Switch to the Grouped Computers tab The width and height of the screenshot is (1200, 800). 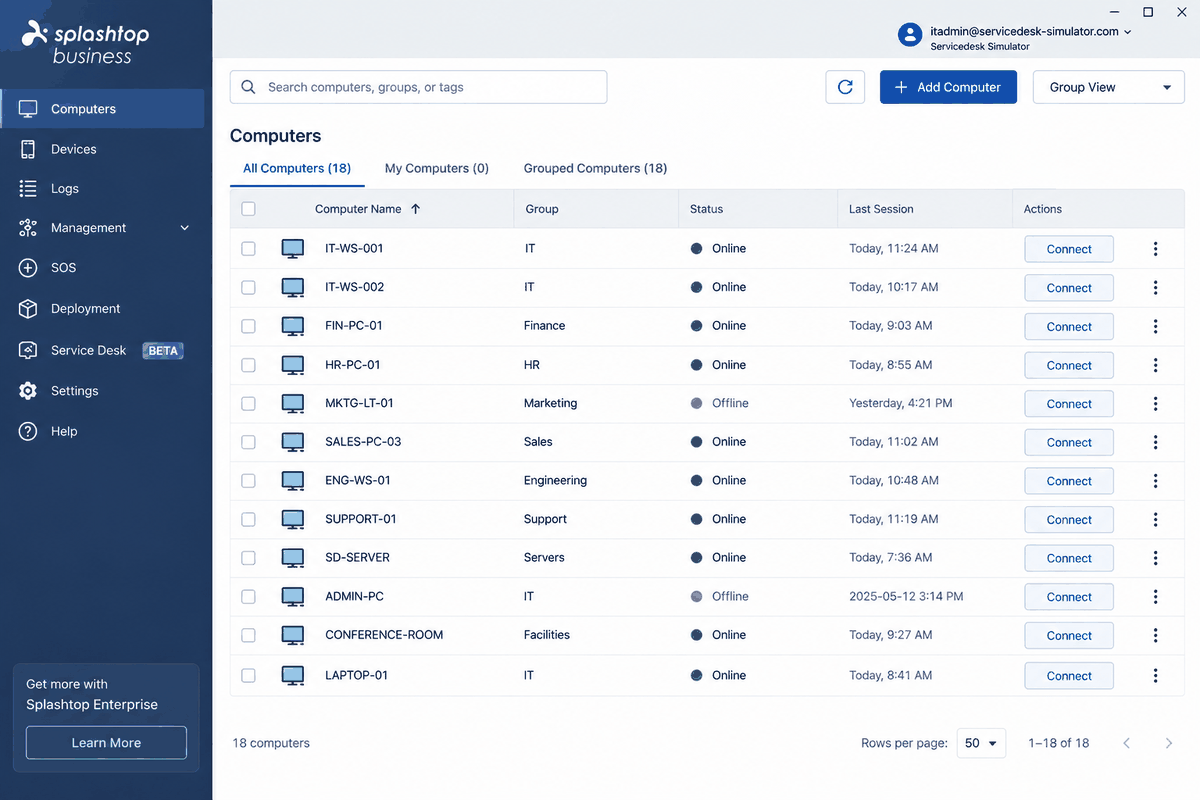(595, 168)
